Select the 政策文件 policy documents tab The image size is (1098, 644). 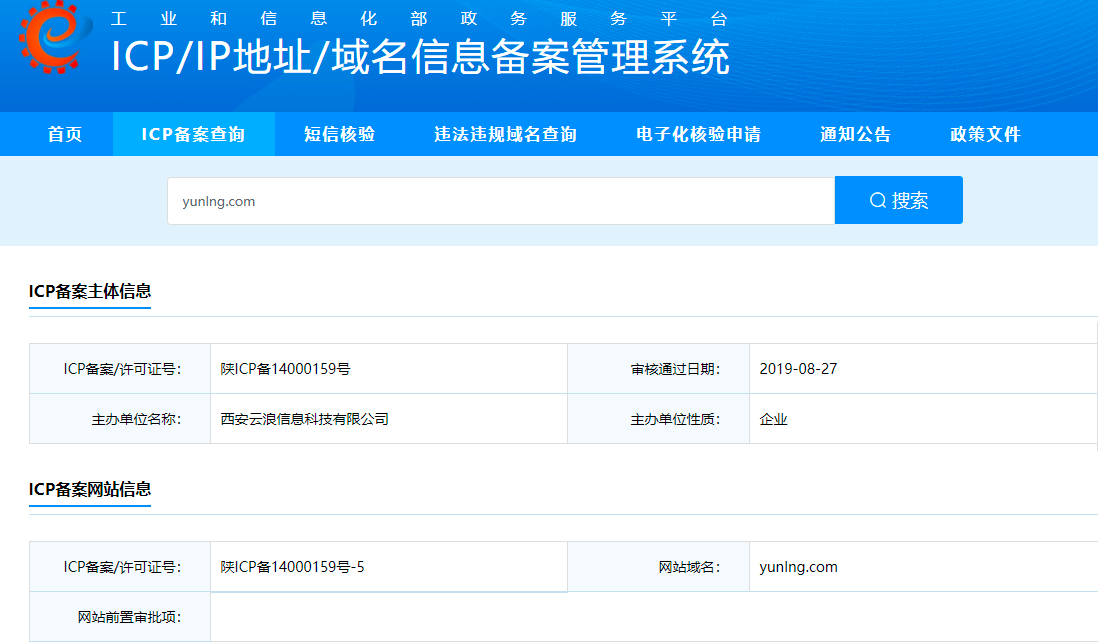point(985,134)
